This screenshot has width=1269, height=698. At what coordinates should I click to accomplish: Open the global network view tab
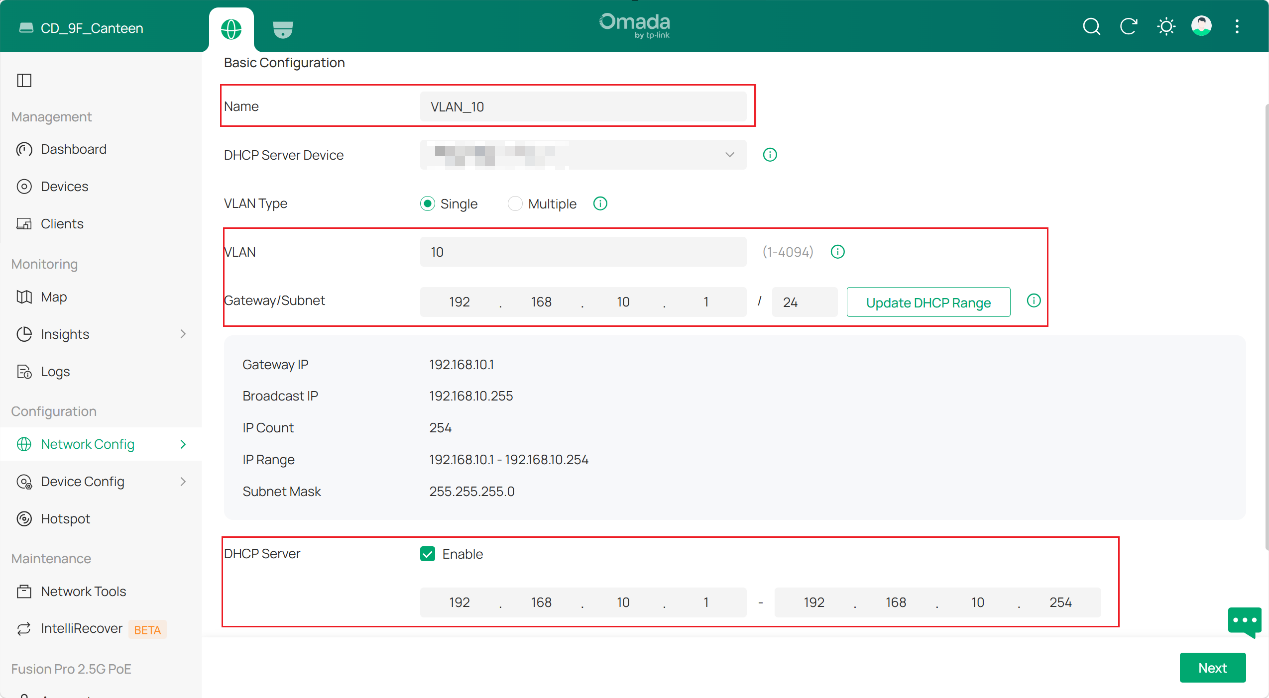point(231,29)
